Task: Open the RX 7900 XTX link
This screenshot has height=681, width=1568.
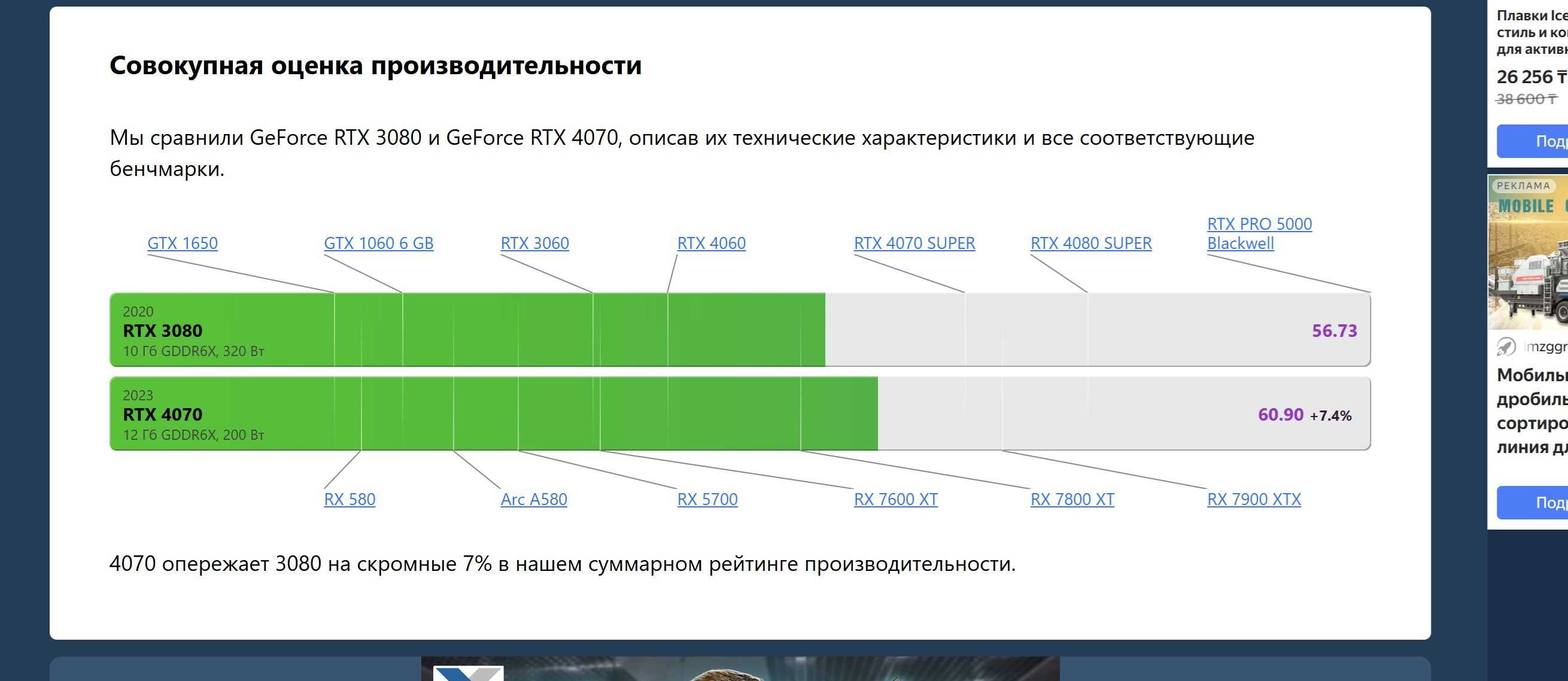Action: click(1254, 499)
